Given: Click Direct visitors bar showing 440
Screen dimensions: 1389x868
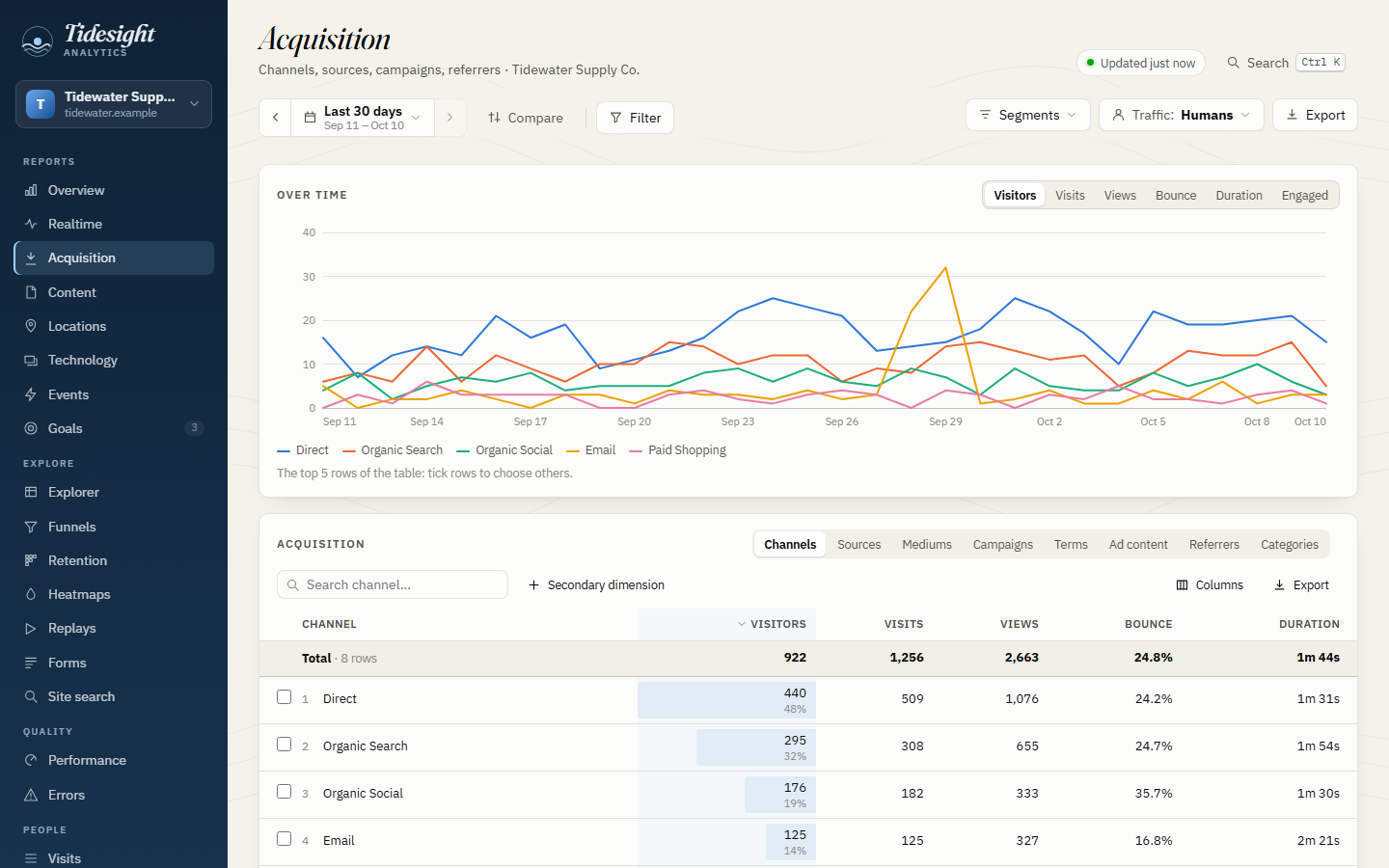Looking at the screenshot, I should click(726, 700).
